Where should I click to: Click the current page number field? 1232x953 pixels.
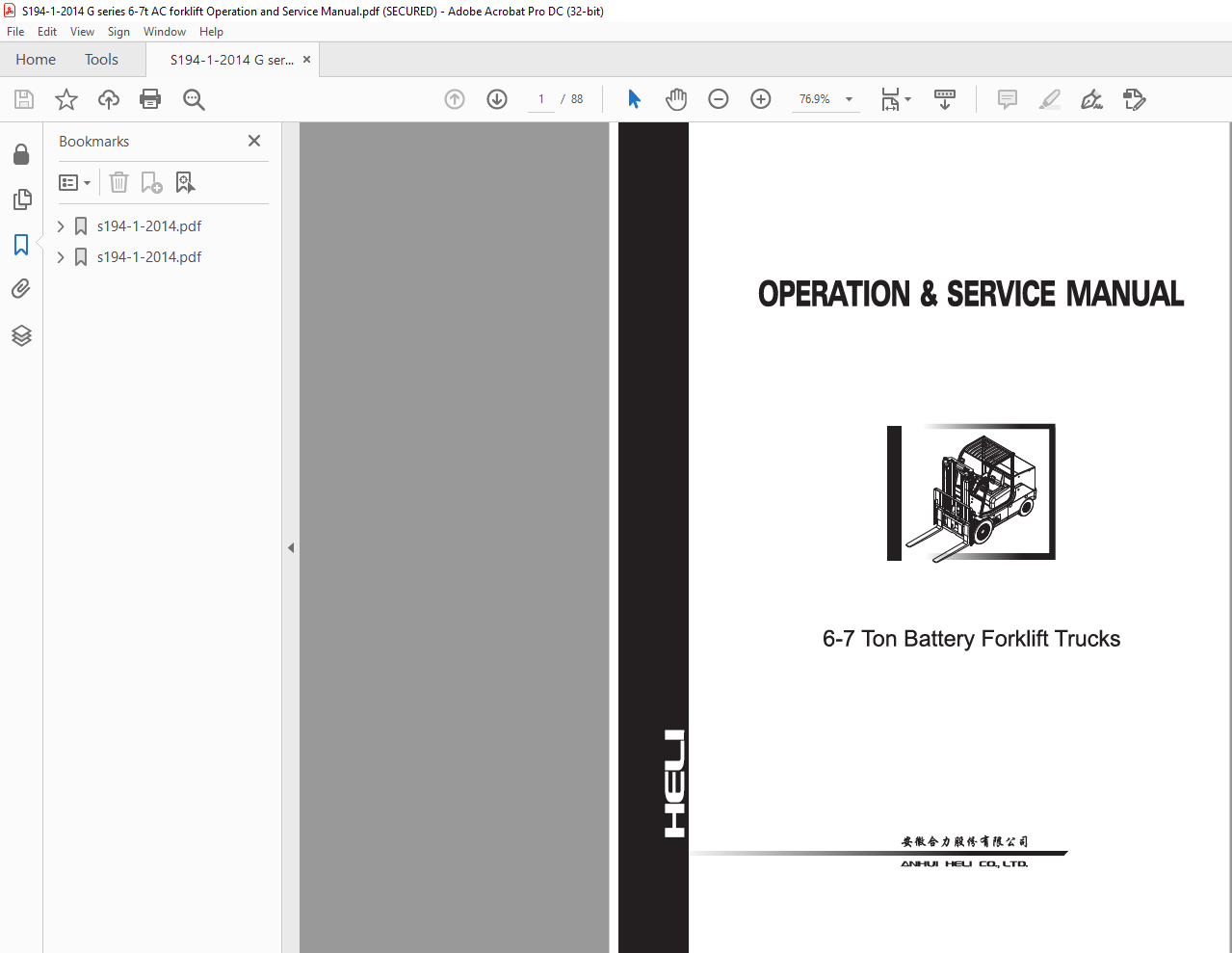(x=541, y=99)
